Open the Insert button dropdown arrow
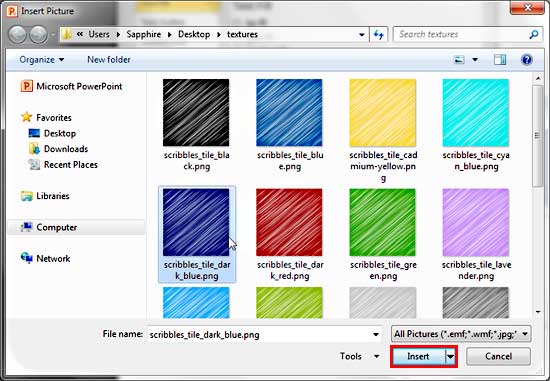 click(450, 357)
